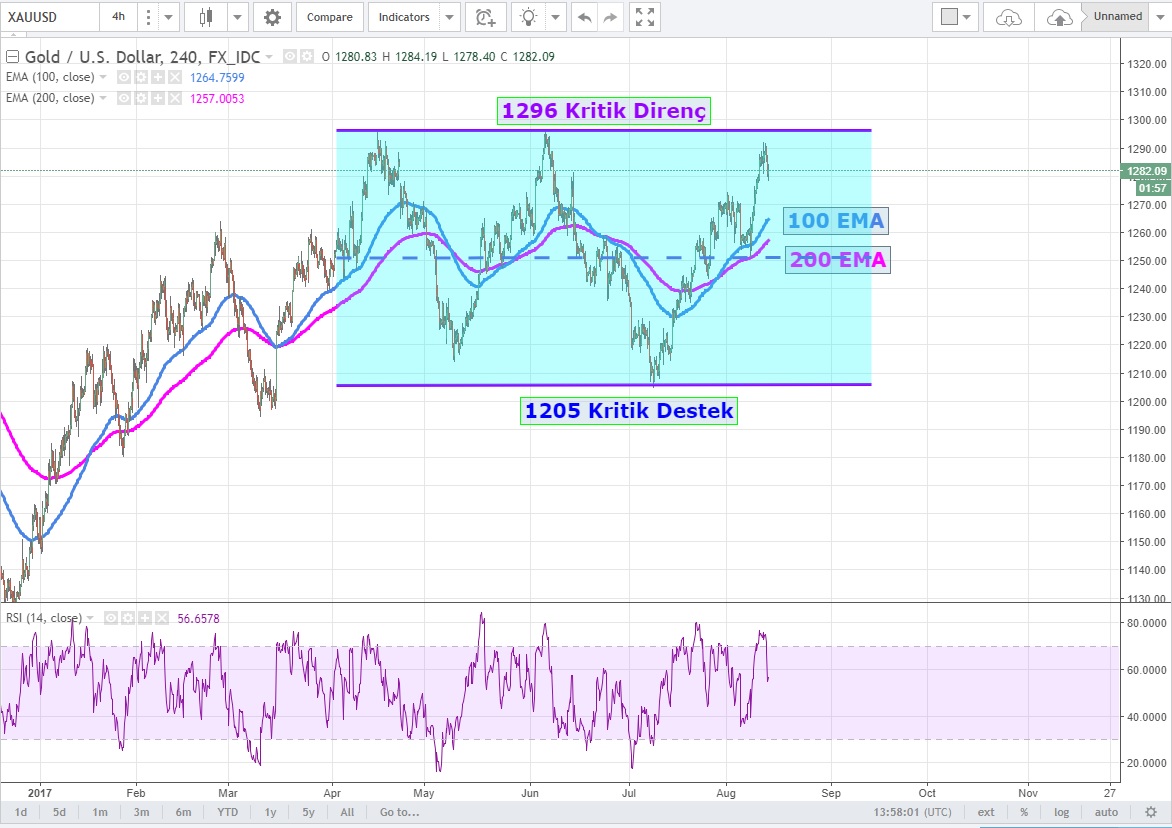
Task: Expand interval dropdown arrow next to three dots
Action: pos(168,17)
